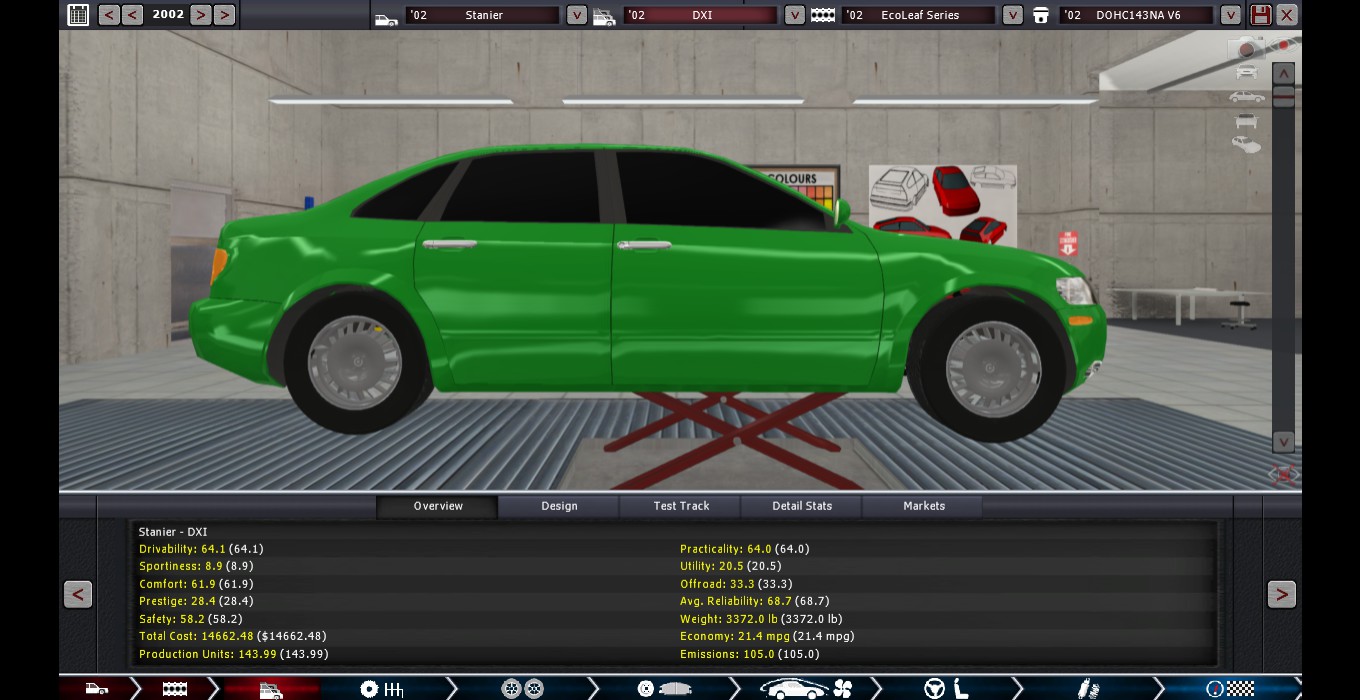Select the EcoLeaf Series name field

coord(919,16)
